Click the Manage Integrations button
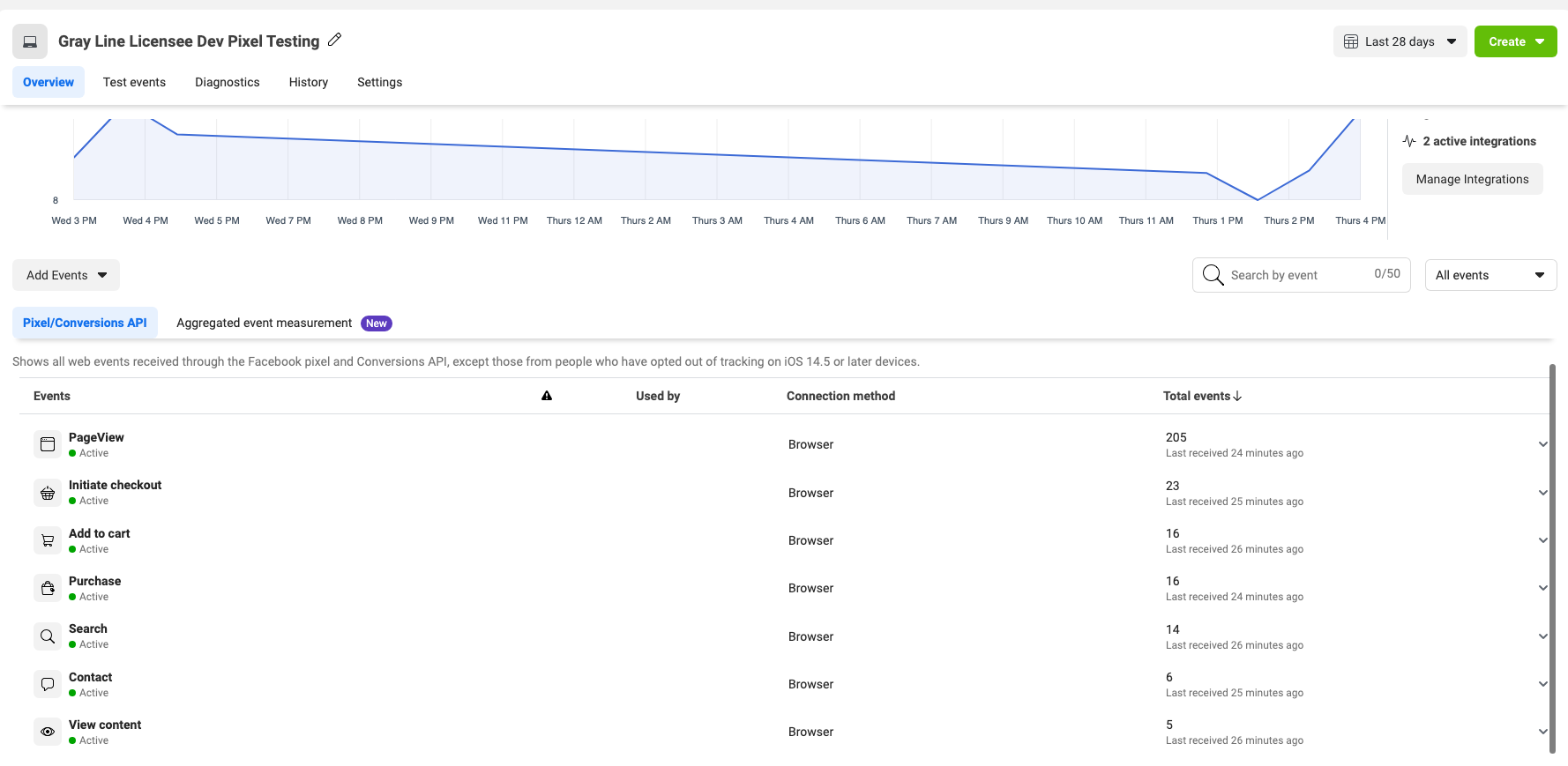The height and width of the screenshot is (766, 1568). 1472,179
